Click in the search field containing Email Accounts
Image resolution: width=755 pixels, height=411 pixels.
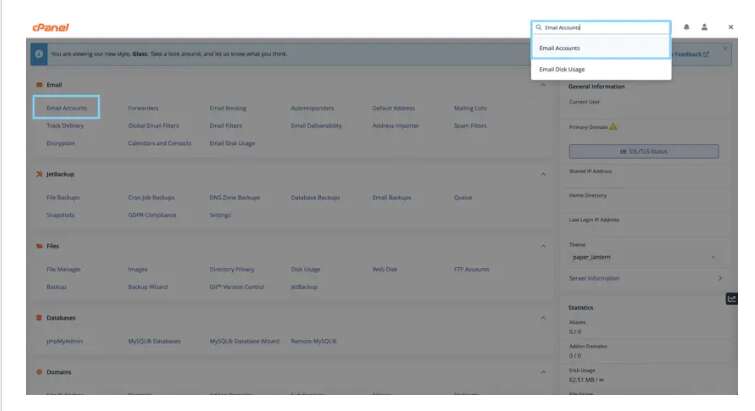pos(605,28)
